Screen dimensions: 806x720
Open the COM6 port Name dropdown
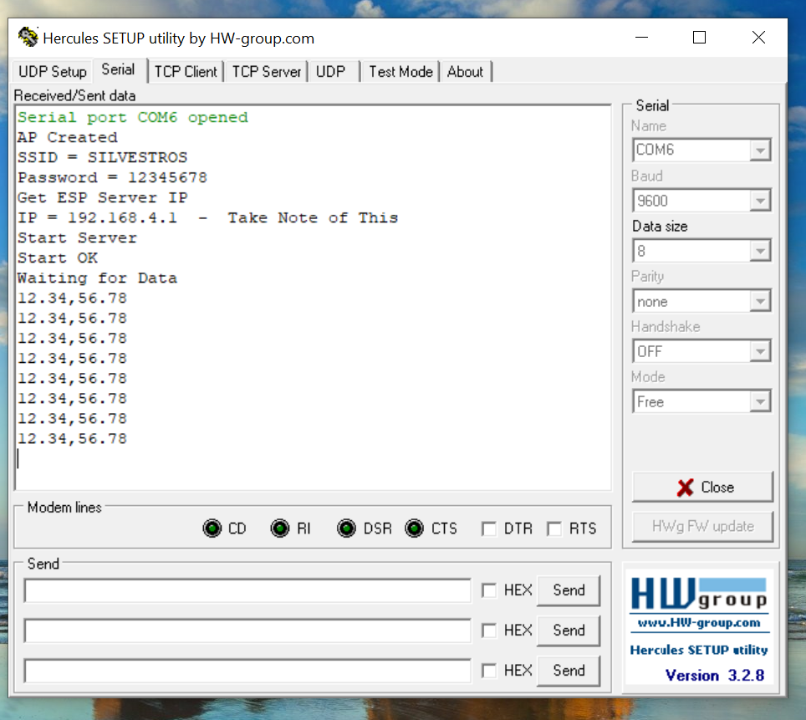[x=760, y=151]
